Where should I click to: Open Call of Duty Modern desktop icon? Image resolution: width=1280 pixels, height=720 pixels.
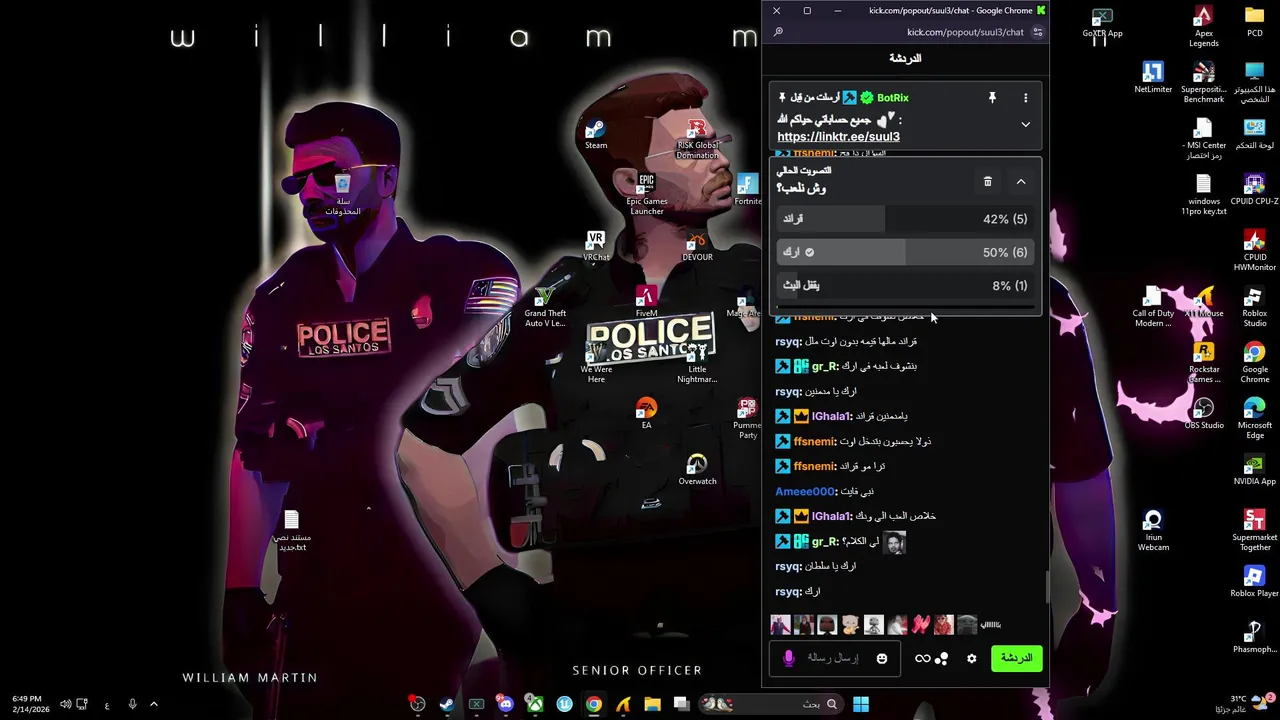1153,307
